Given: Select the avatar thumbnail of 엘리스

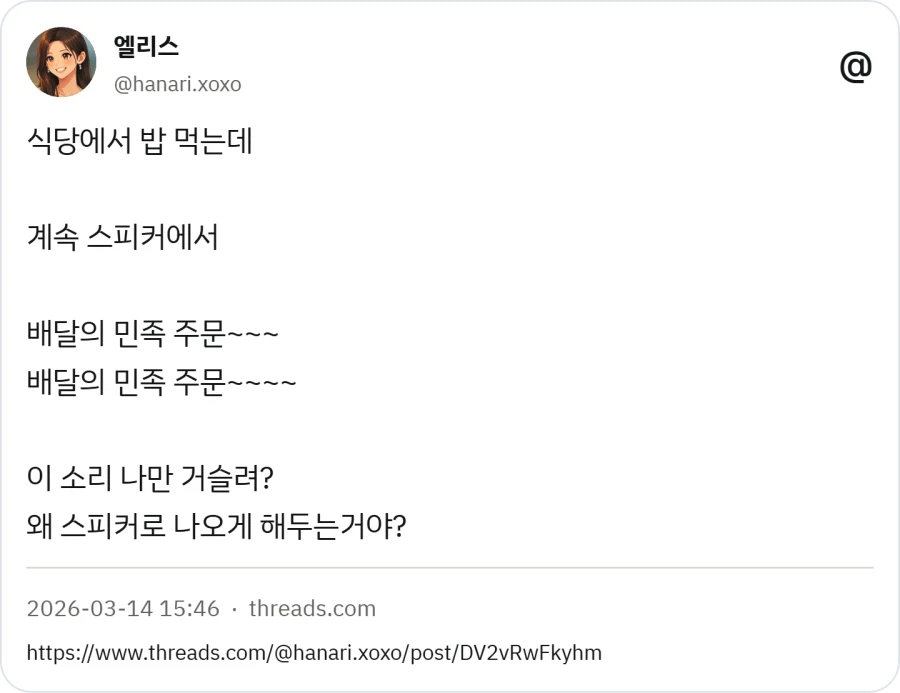Looking at the screenshot, I should [x=61, y=61].
